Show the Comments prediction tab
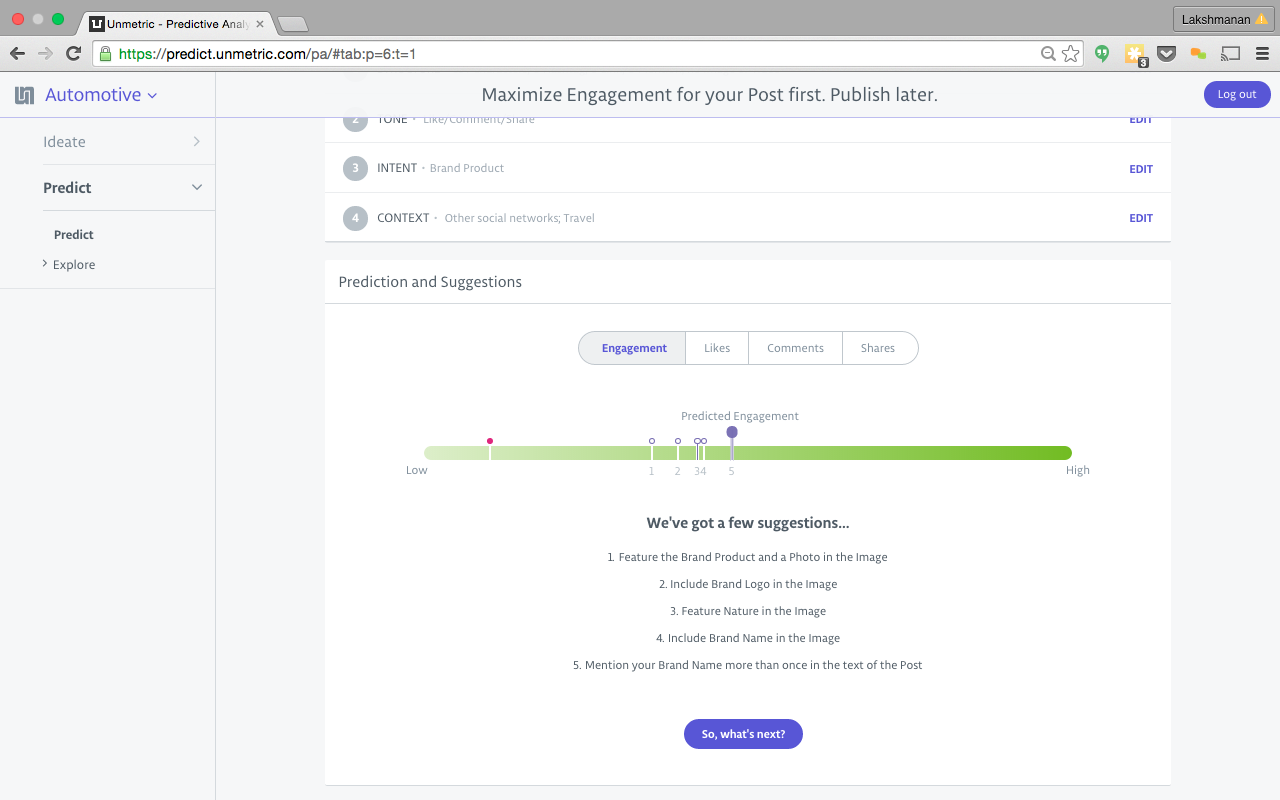This screenshot has width=1280, height=800. tap(795, 348)
